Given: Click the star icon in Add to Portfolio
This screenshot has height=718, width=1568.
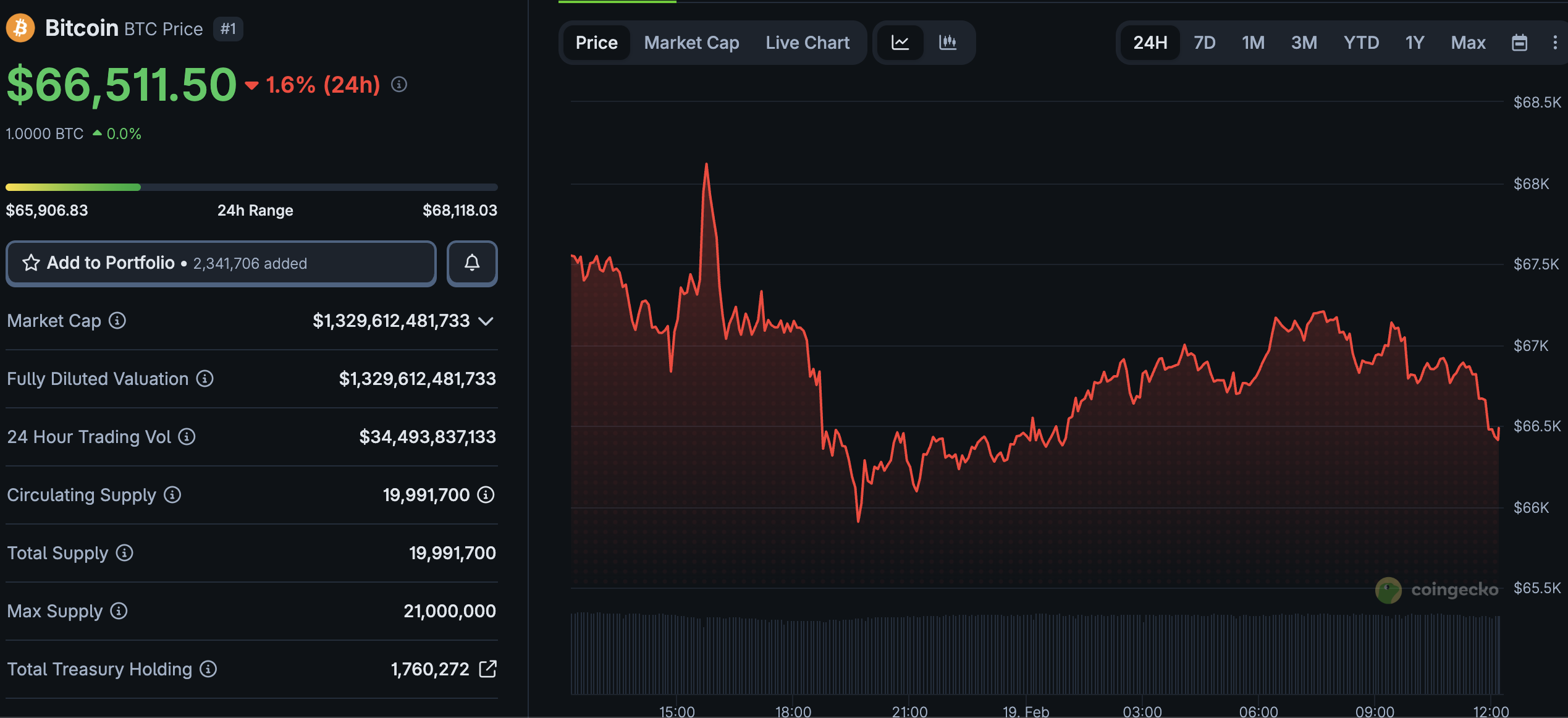Looking at the screenshot, I should pyautogui.click(x=31, y=263).
